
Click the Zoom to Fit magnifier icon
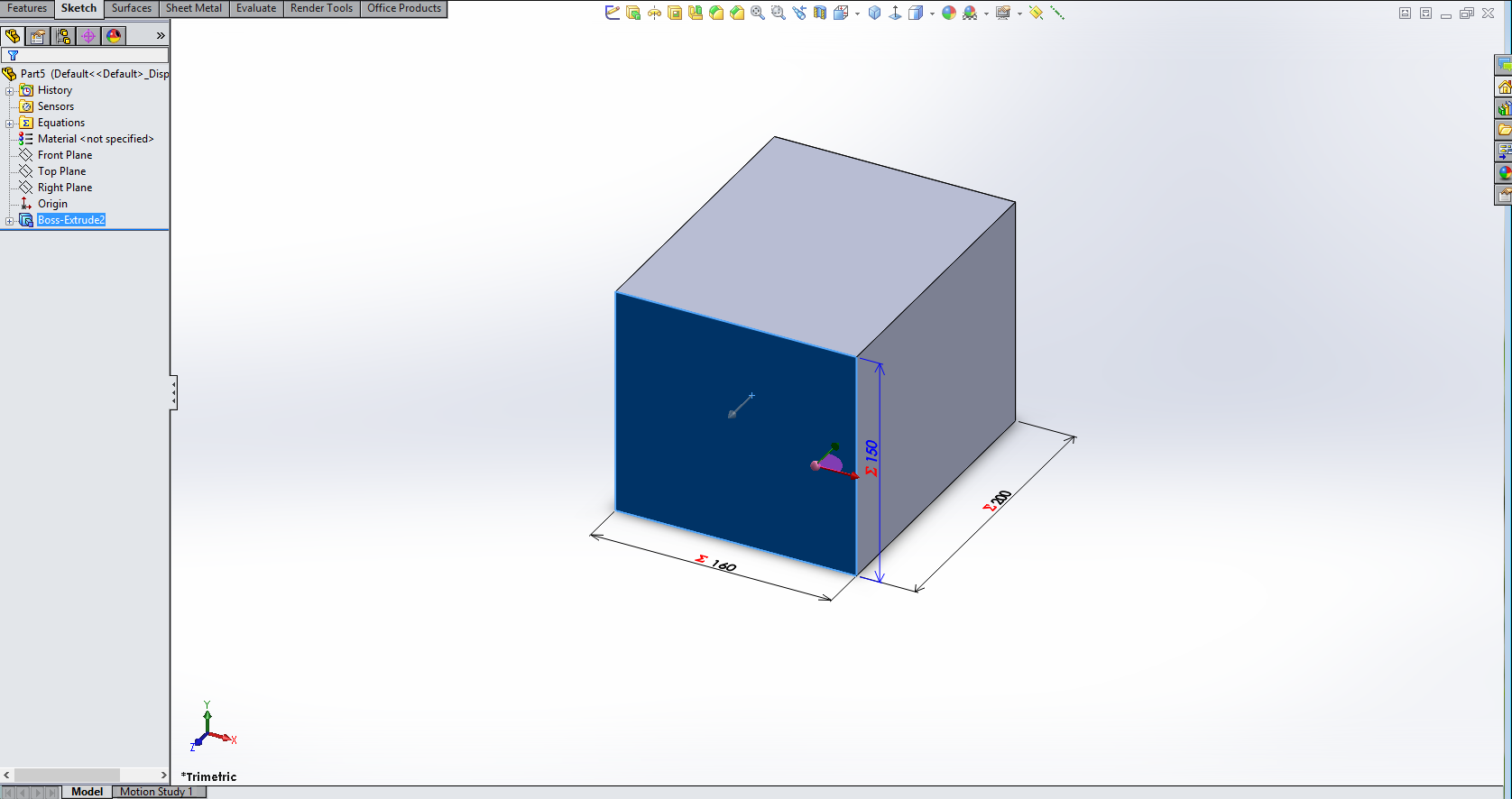click(758, 13)
